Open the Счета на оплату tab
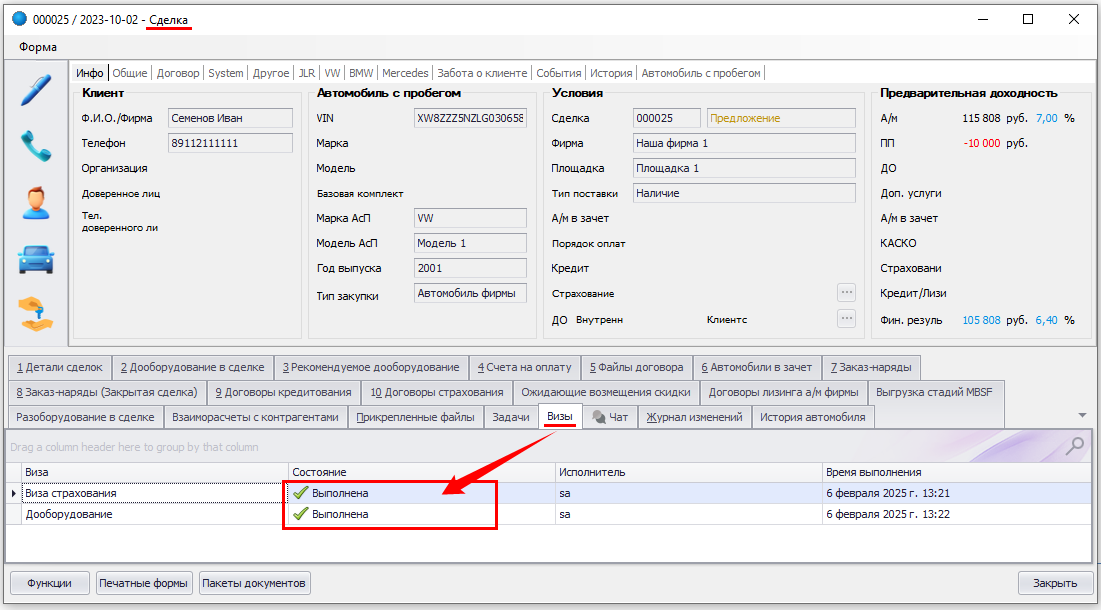This screenshot has width=1101, height=610. 523,367
